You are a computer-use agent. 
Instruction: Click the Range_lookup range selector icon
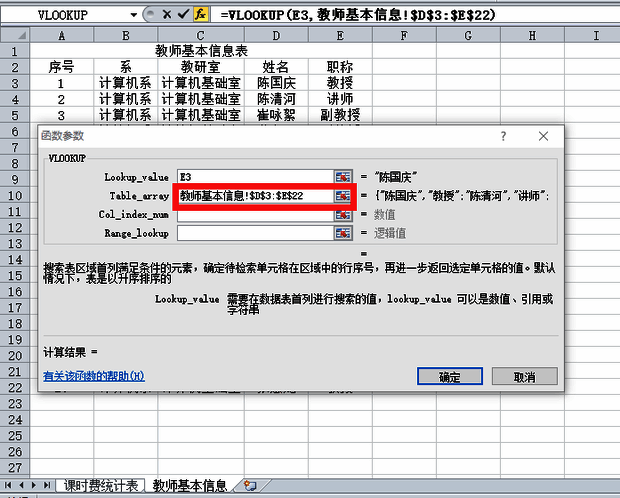pyautogui.click(x=343, y=233)
